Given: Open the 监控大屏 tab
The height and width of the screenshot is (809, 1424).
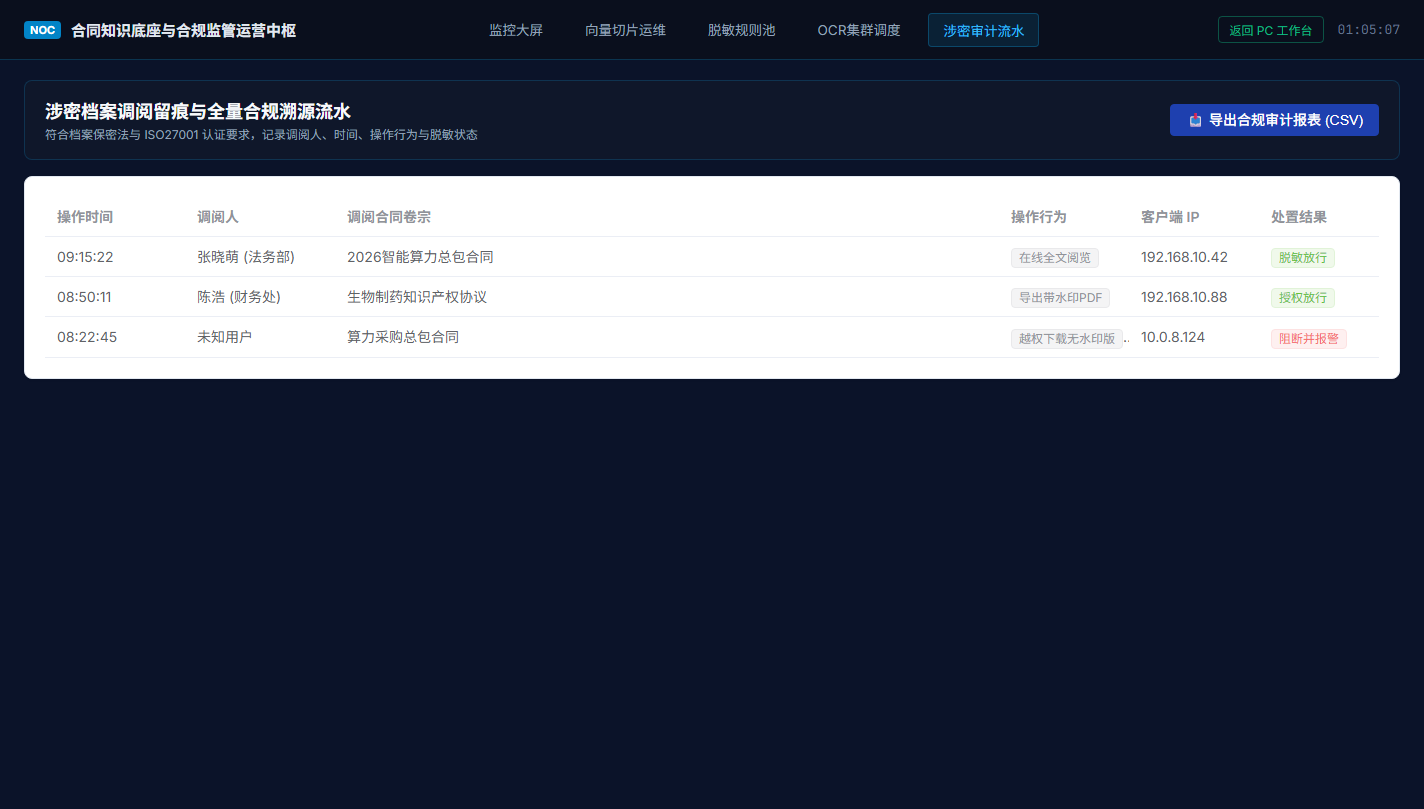Looking at the screenshot, I should click(x=516, y=30).
